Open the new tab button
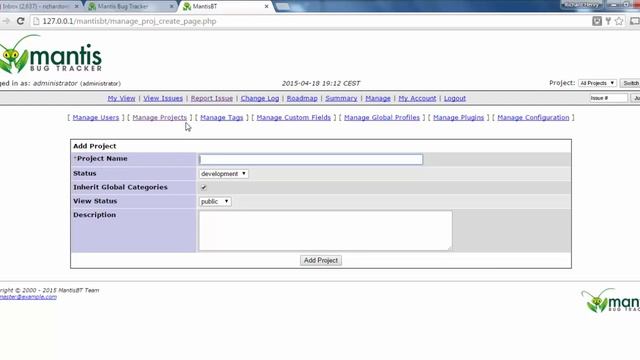This screenshot has width=640, height=360. (283, 7)
